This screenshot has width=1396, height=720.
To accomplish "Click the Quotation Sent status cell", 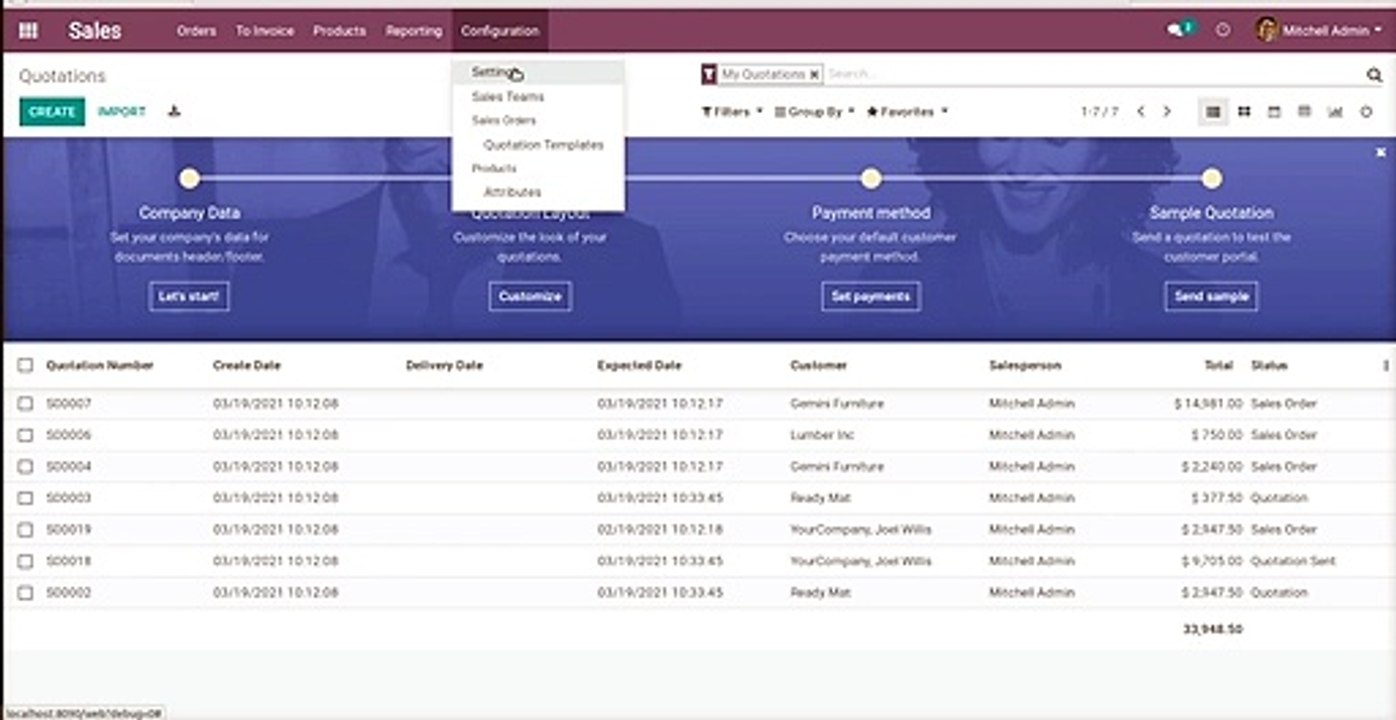I will [1293, 562].
